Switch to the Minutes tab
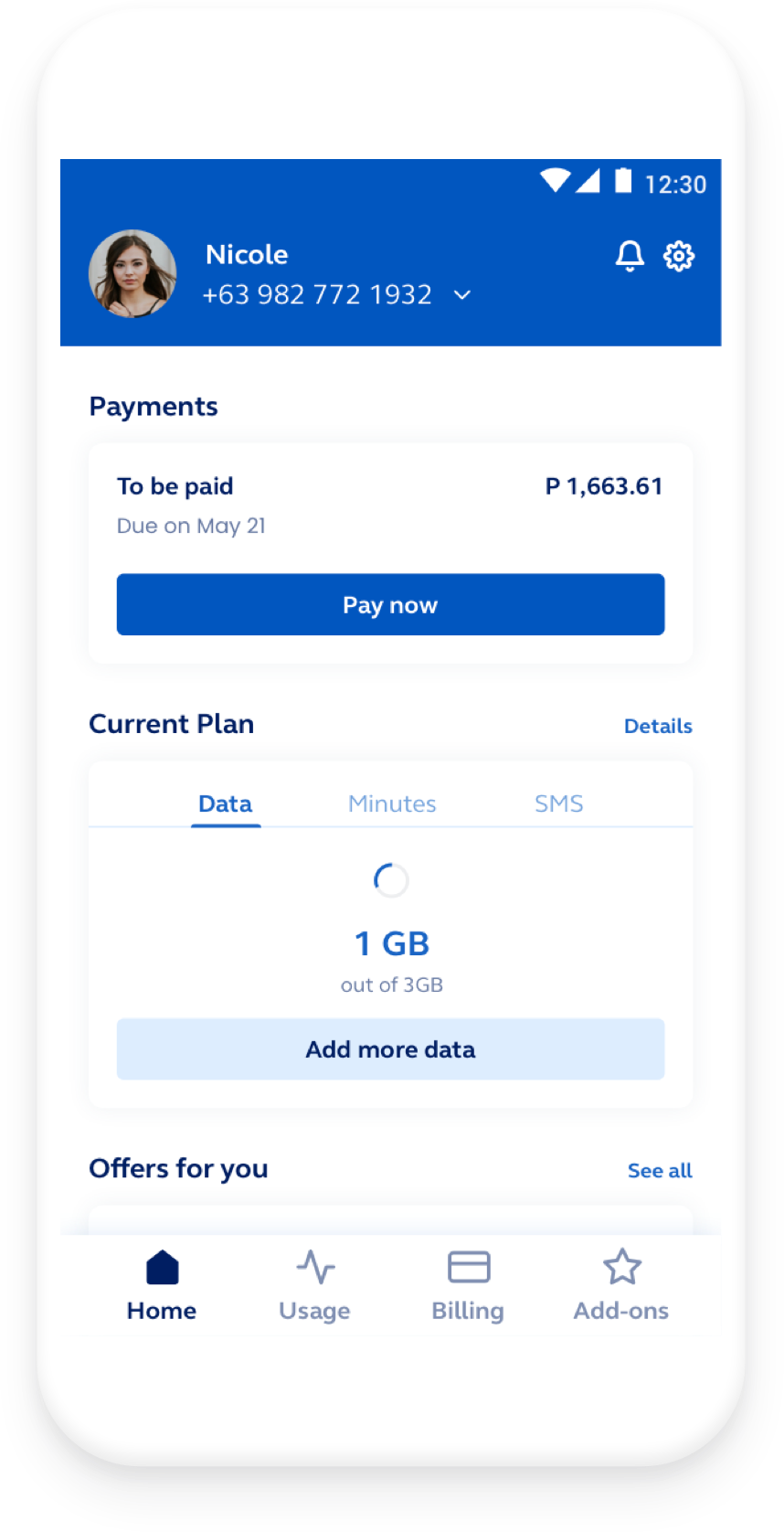The height and width of the screenshot is (1532, 784). point(392,803)
